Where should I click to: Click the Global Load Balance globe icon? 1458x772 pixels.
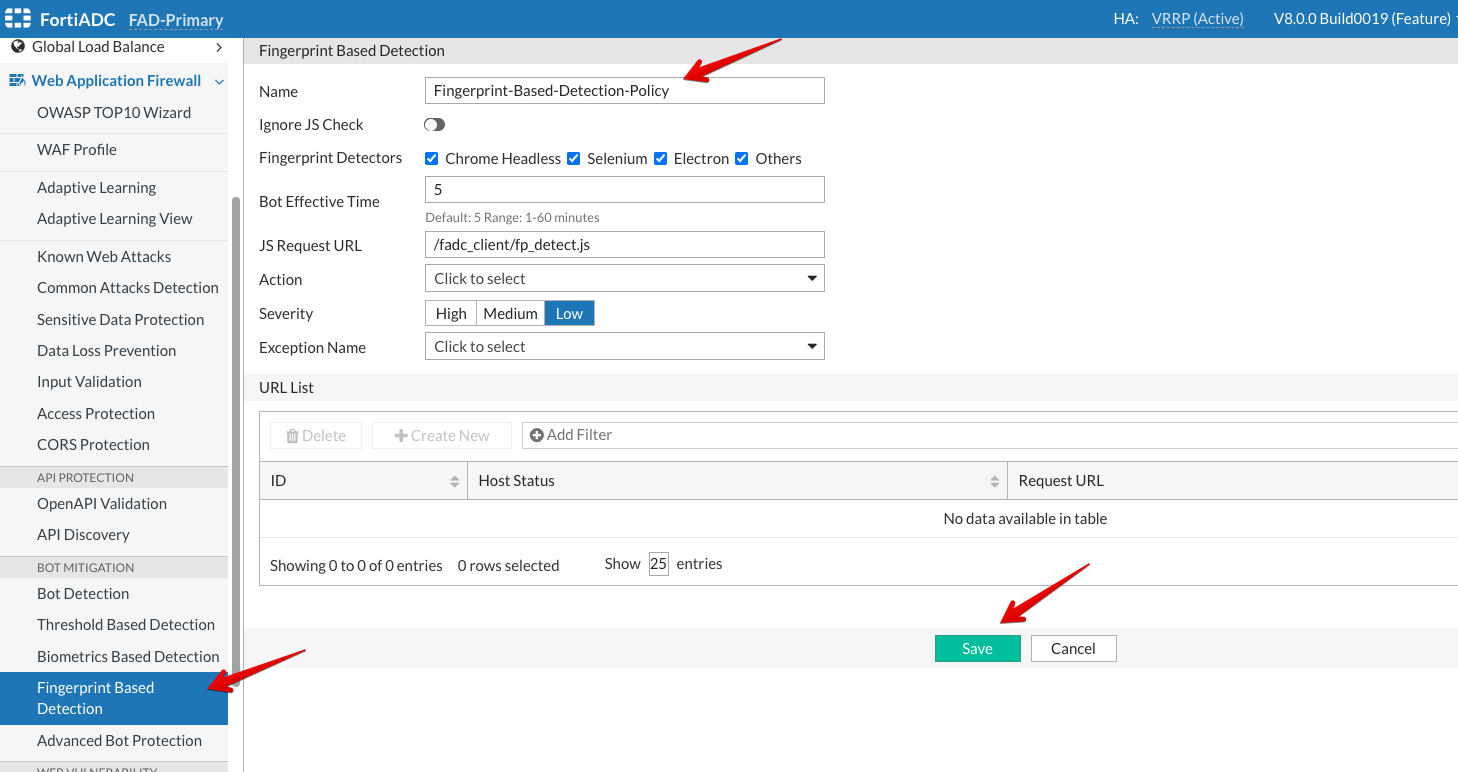click(17, 47)
